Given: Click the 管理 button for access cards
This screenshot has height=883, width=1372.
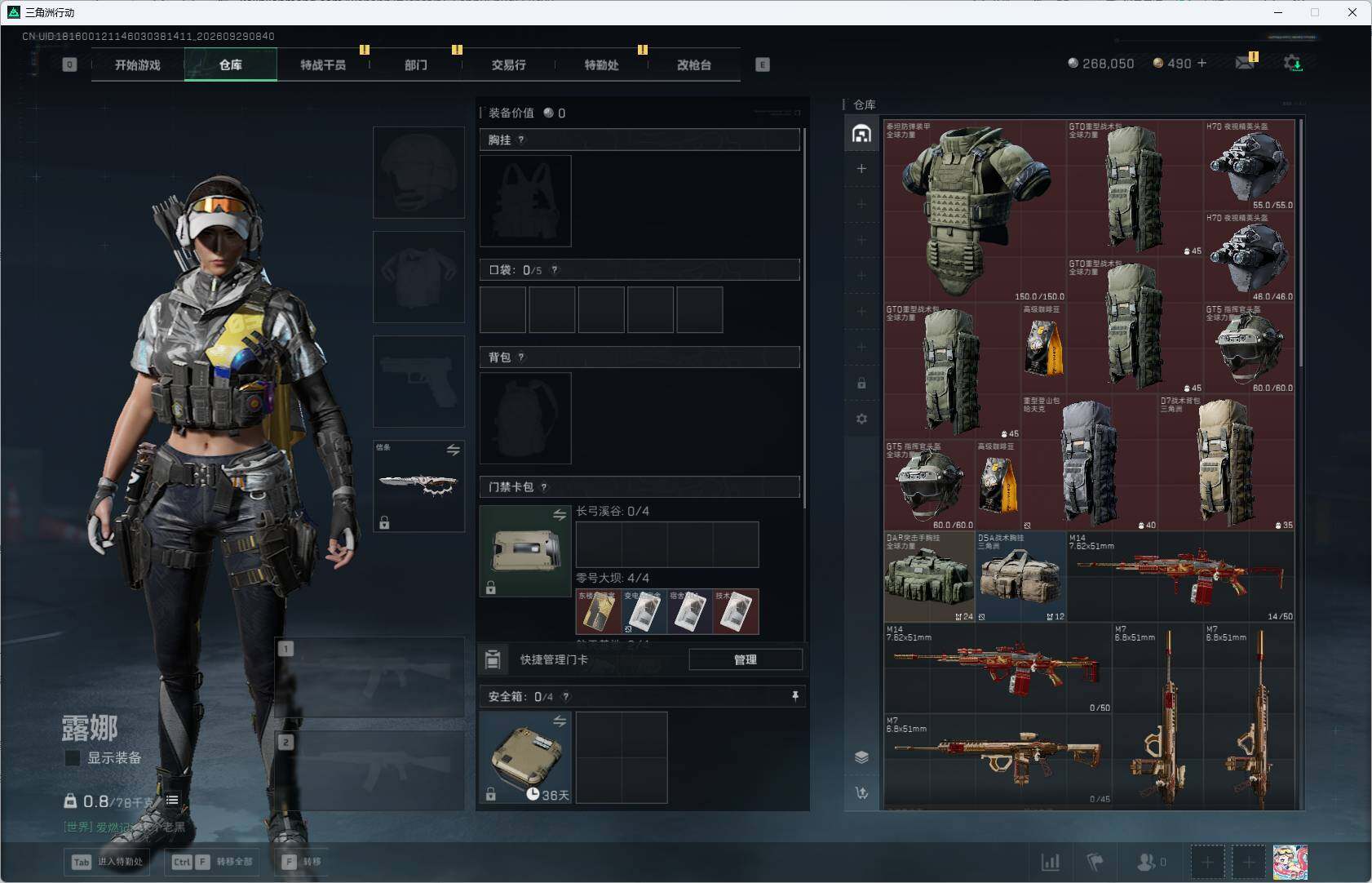Looking at the screenshot, I should (x=746, y=659).
